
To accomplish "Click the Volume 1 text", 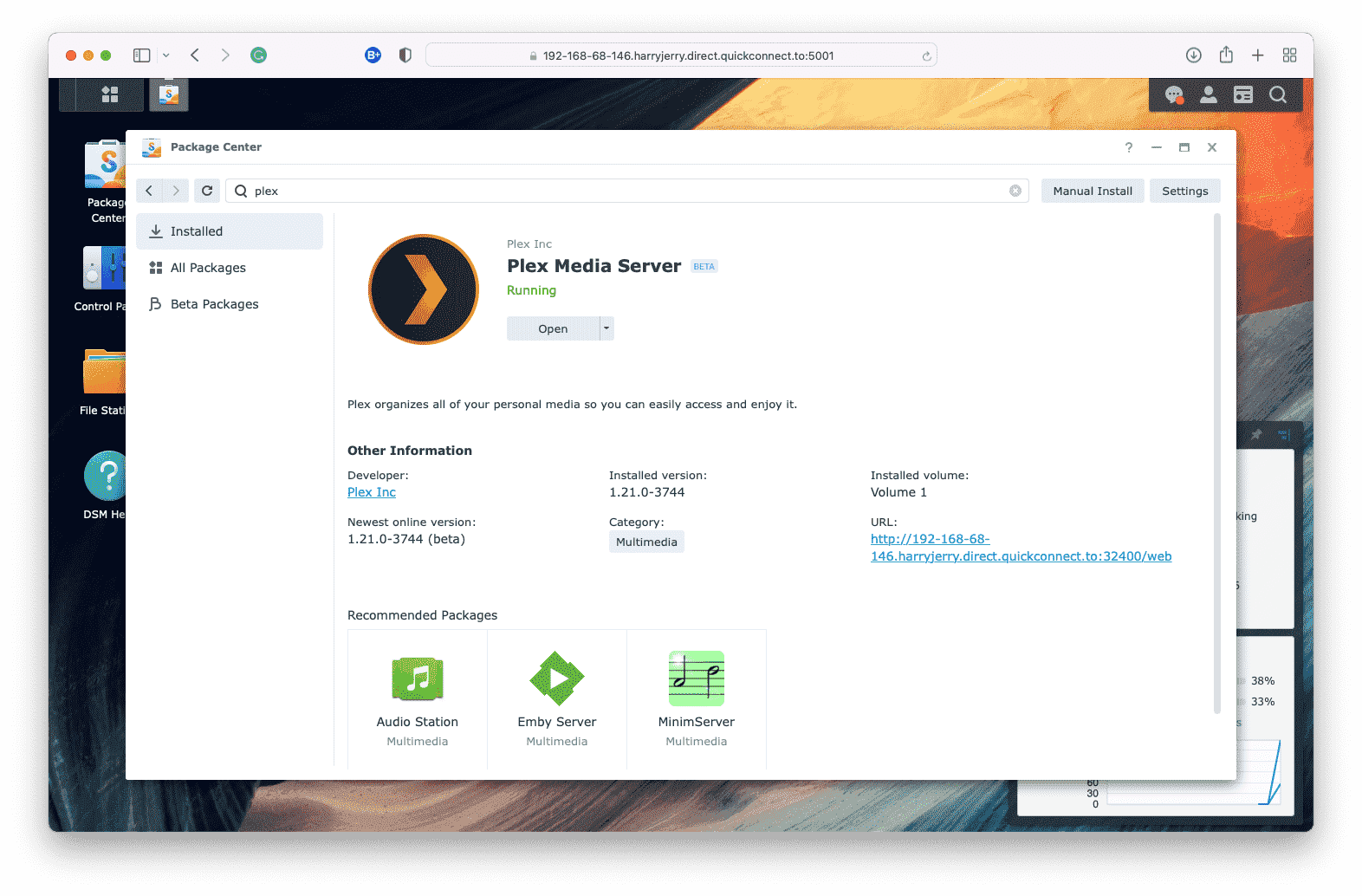I will point(898,492).
